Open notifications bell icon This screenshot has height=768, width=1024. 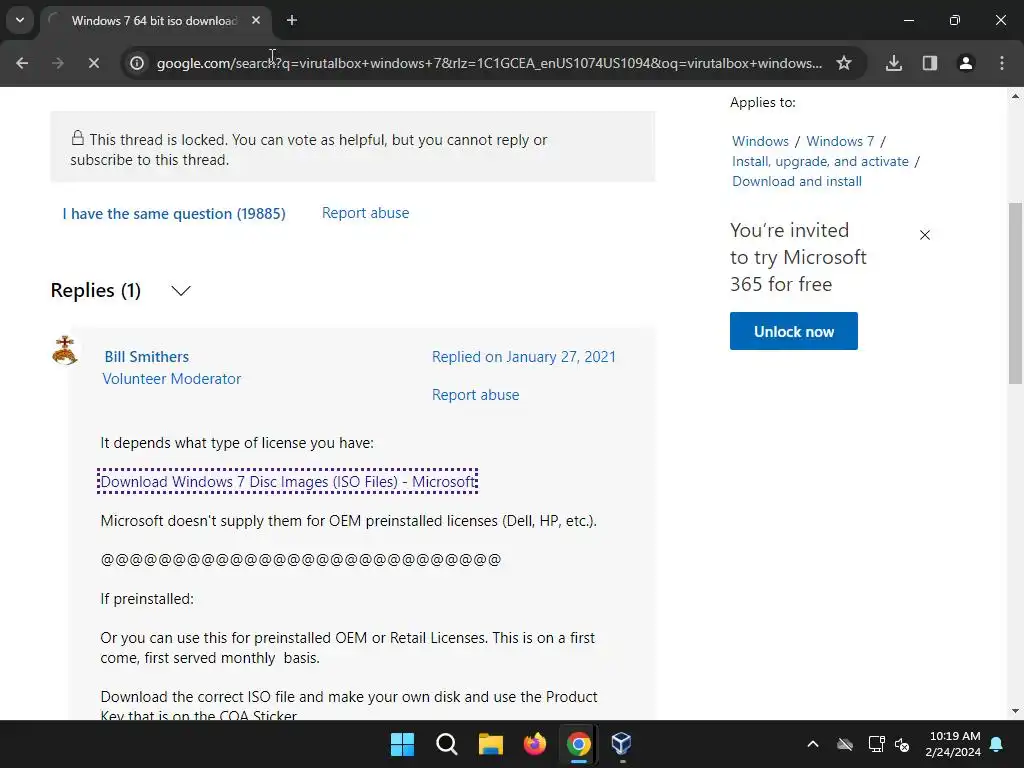point(997,744)
